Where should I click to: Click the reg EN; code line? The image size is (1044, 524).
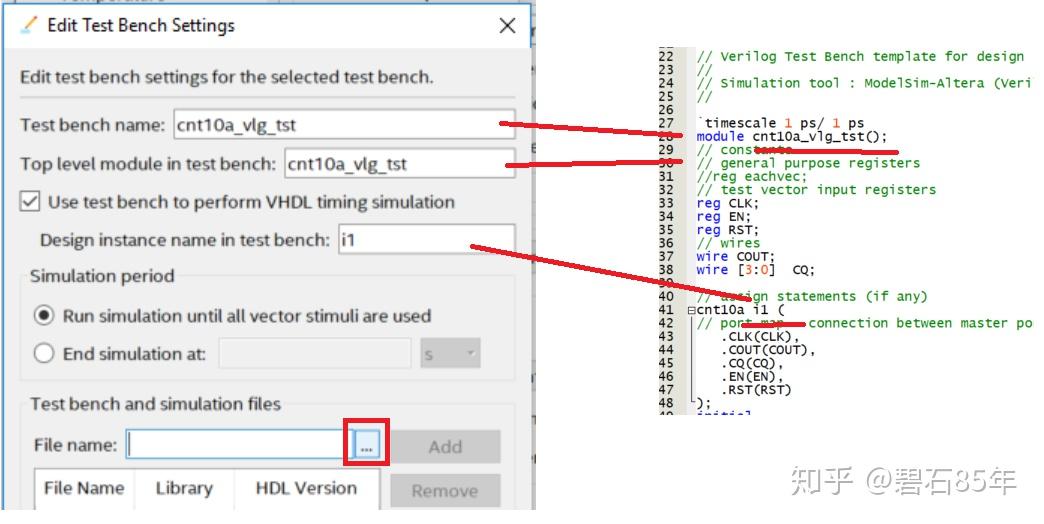coord(723,216)
